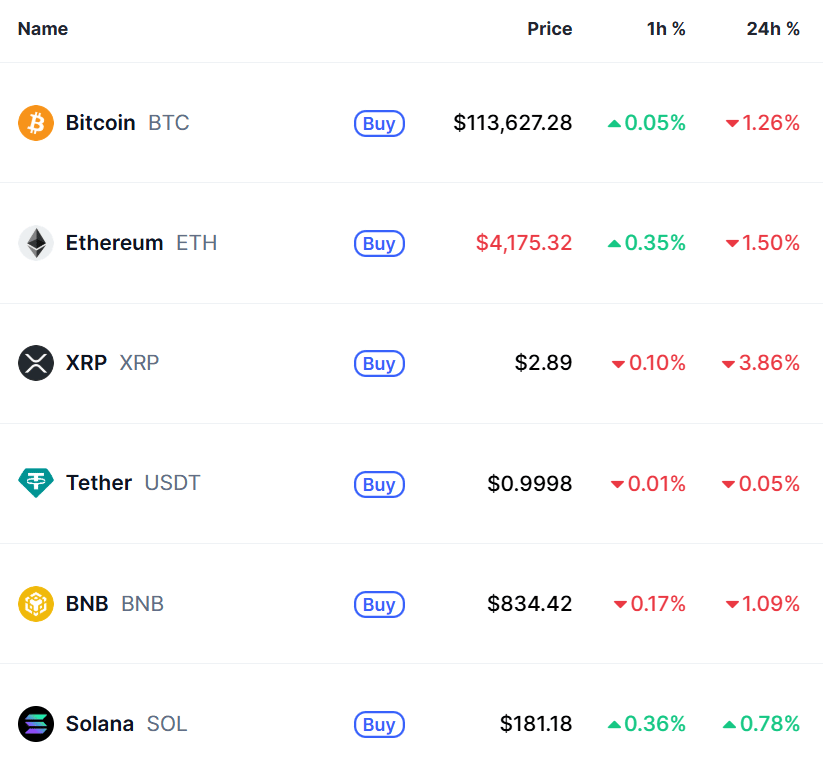Select the Buy button for XRP
This screenshot has height=763, width=823.
(379, 363)
